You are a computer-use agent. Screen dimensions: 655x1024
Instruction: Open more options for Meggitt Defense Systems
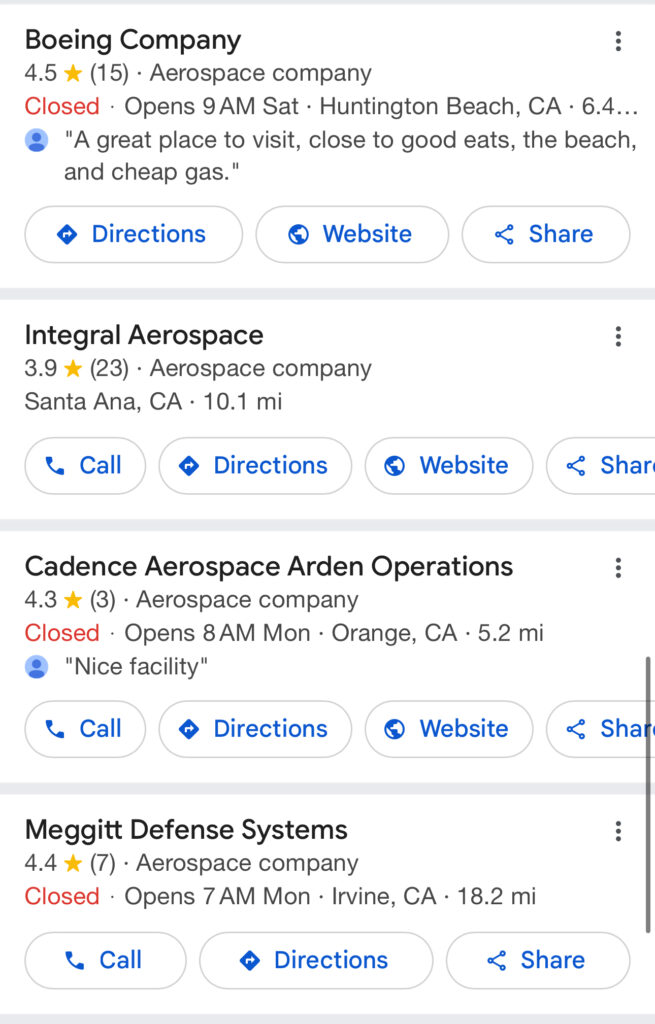coord(618,831)
